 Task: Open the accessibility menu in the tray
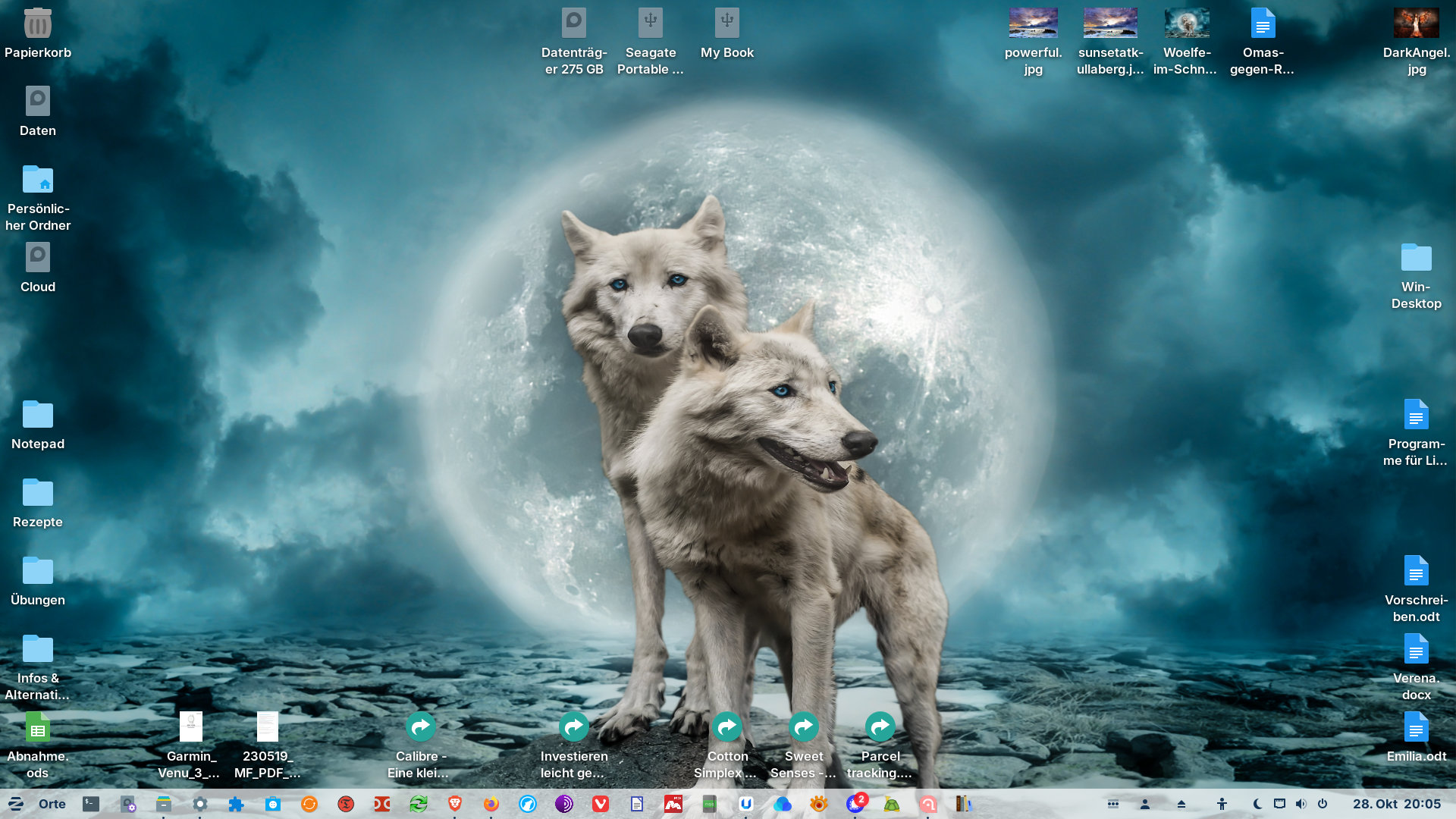click(1222, 804)
